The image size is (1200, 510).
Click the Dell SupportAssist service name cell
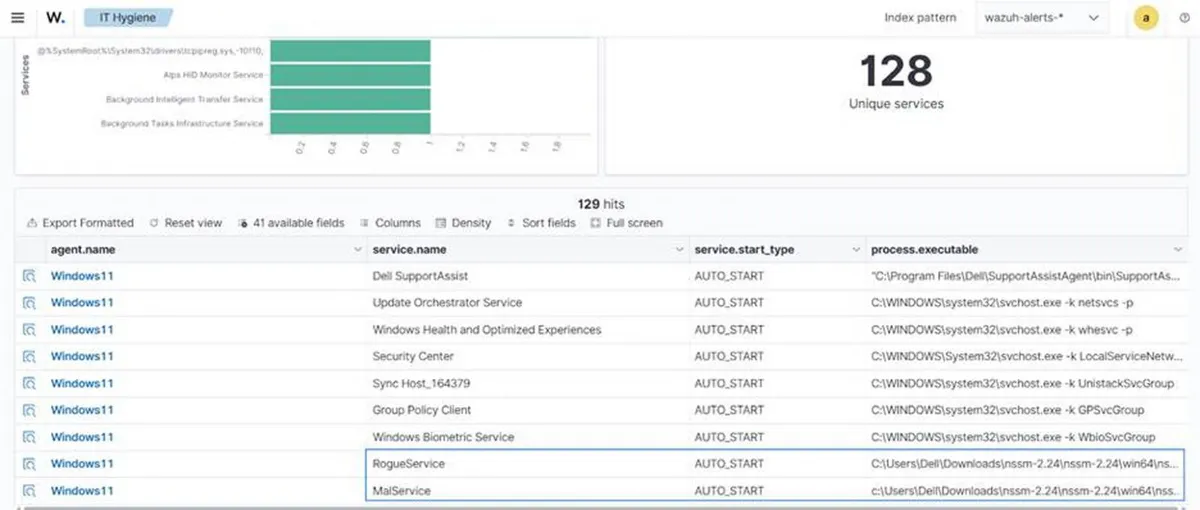click(527, 276)
